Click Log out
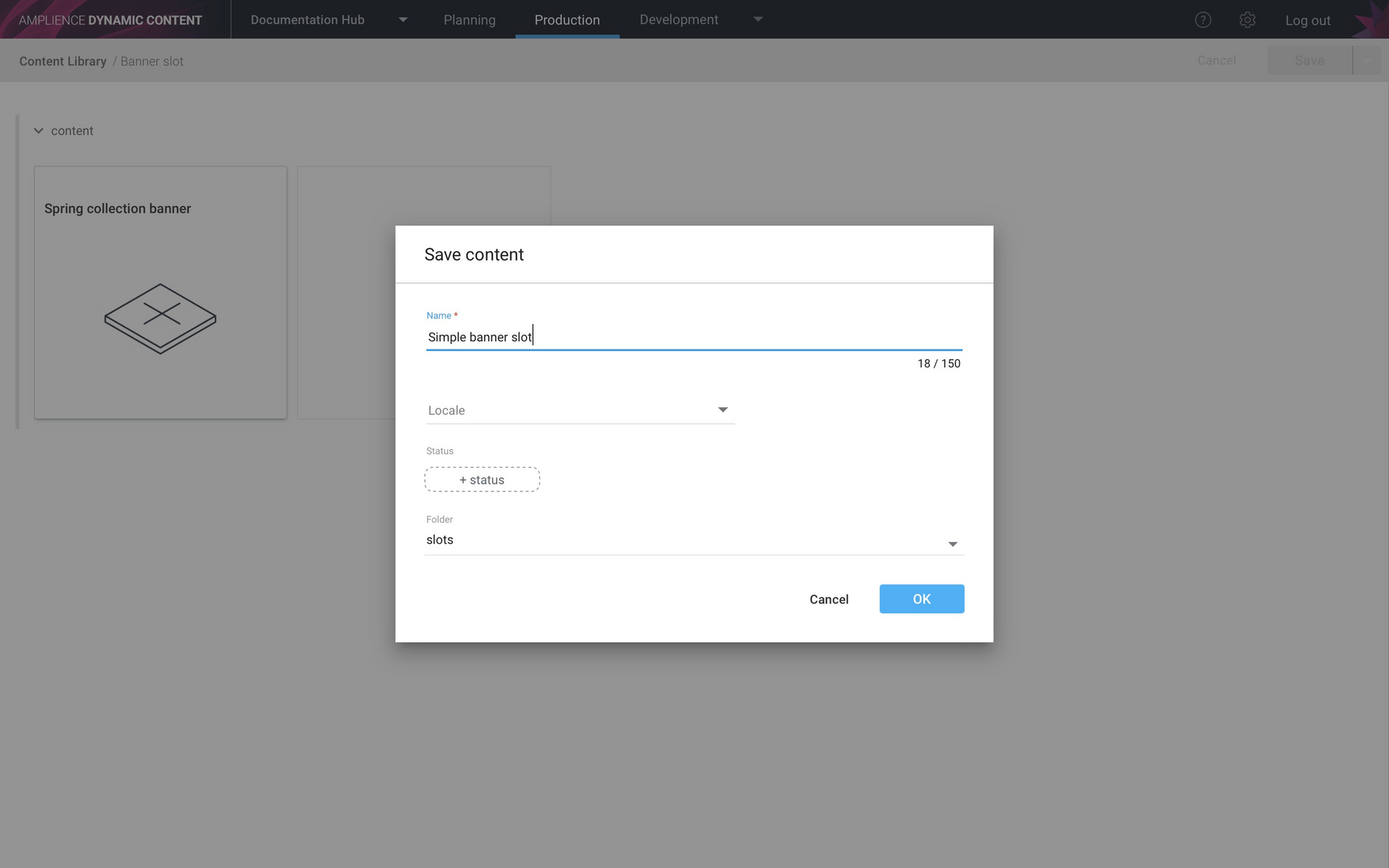Image resolution: width=1389 pixels, height=868 pixels. (1307, 20)
